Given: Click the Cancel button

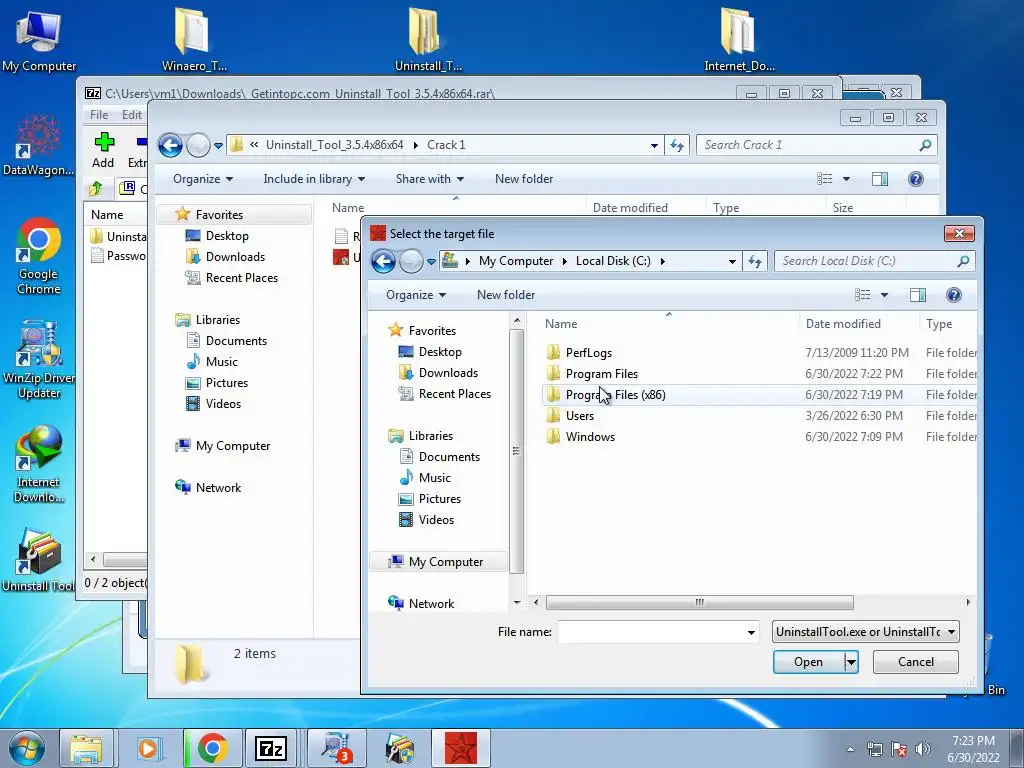Looking at the screenshot, I should tap(916, 662).
